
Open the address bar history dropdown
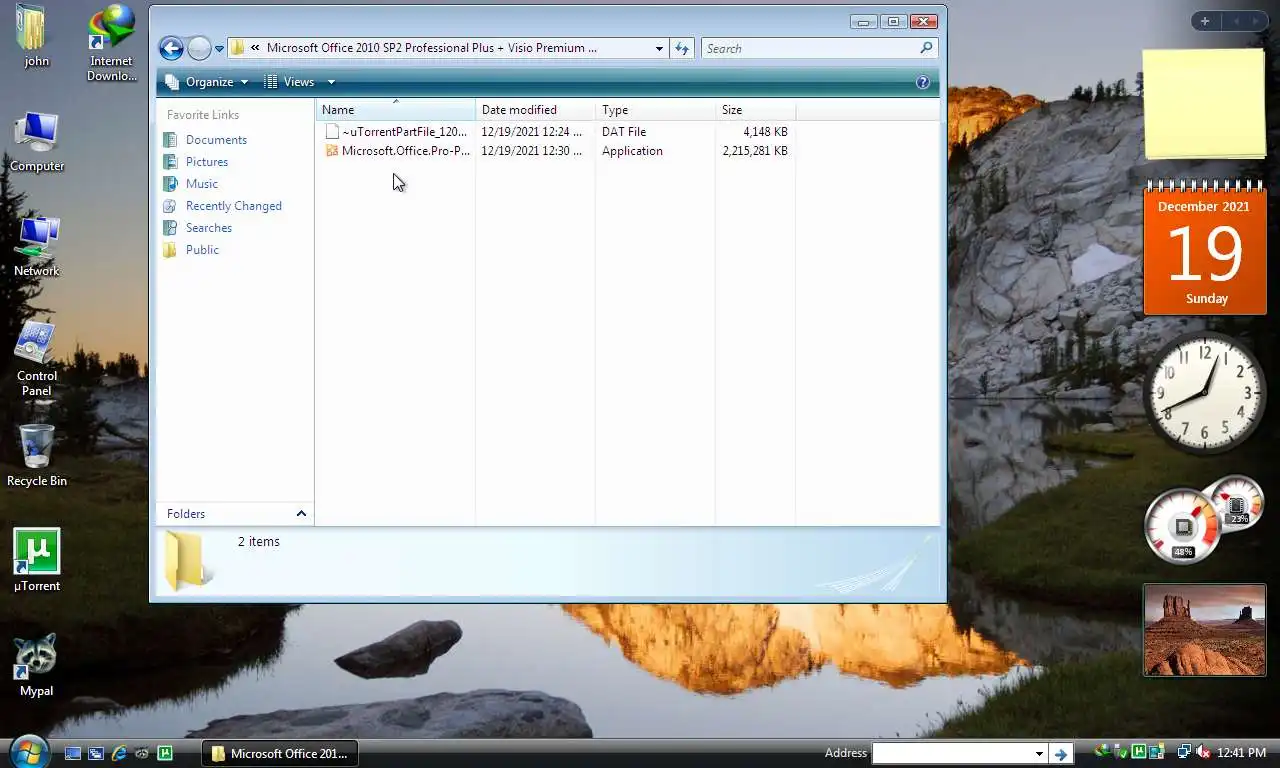point(659,48)
